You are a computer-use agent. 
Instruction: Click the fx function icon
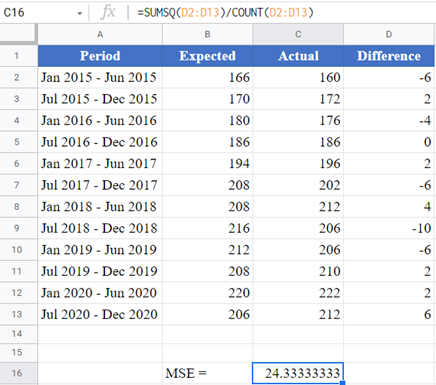pyautogui.click(x=108, y=13)
